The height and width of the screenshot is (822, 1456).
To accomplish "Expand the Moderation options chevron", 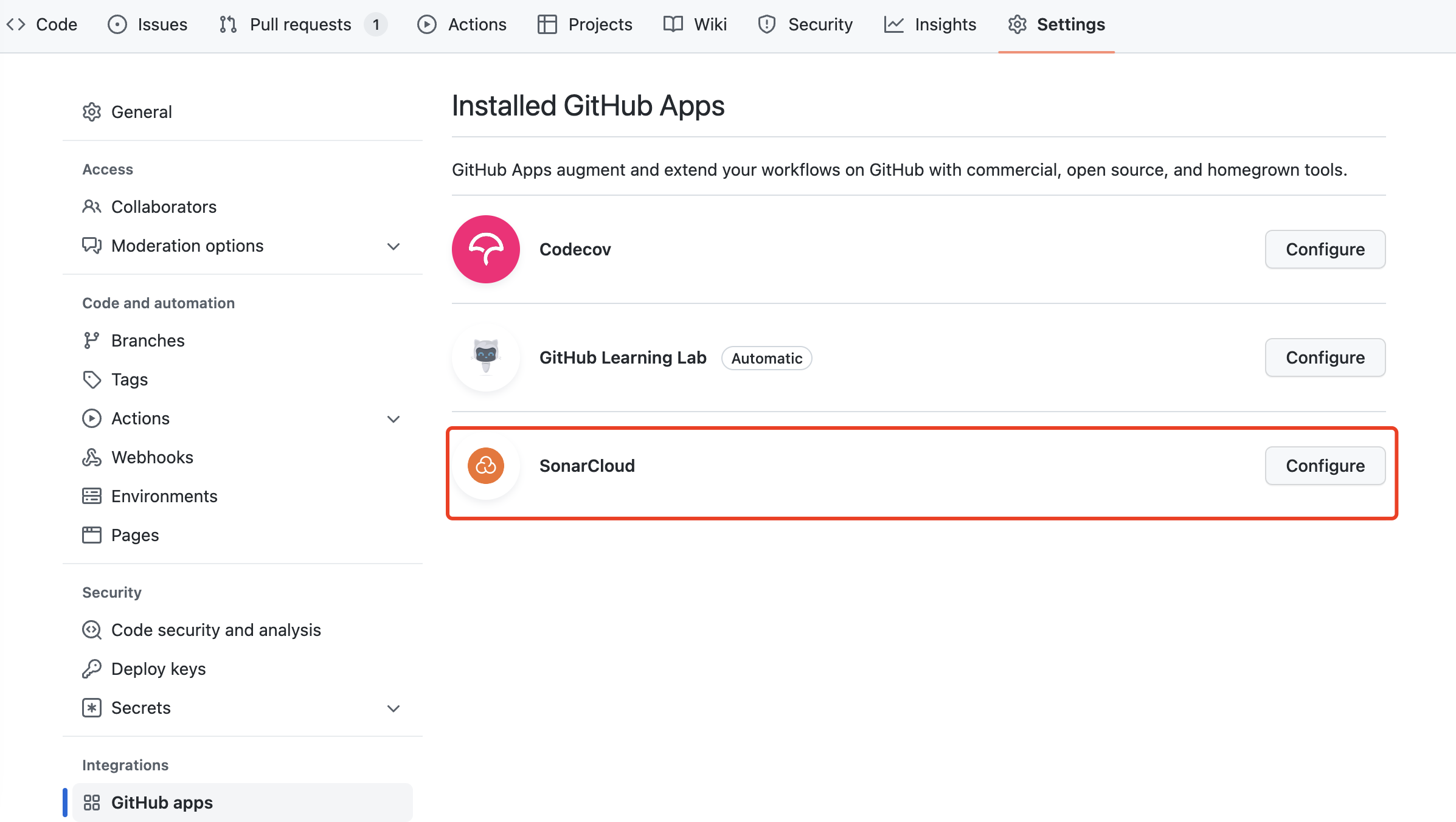I will coord(393,246).
